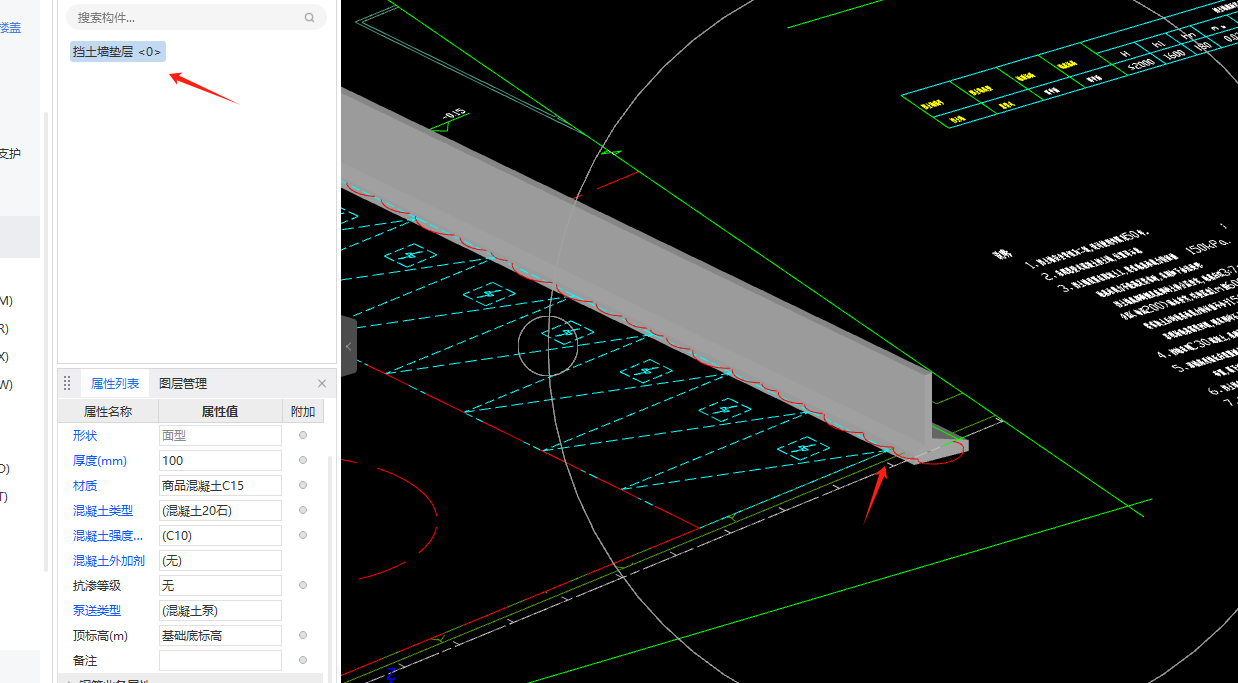This screenshot has width=1238, height=683.
Task: Click the properties panel drag handle dots
Action: point(67,383)
